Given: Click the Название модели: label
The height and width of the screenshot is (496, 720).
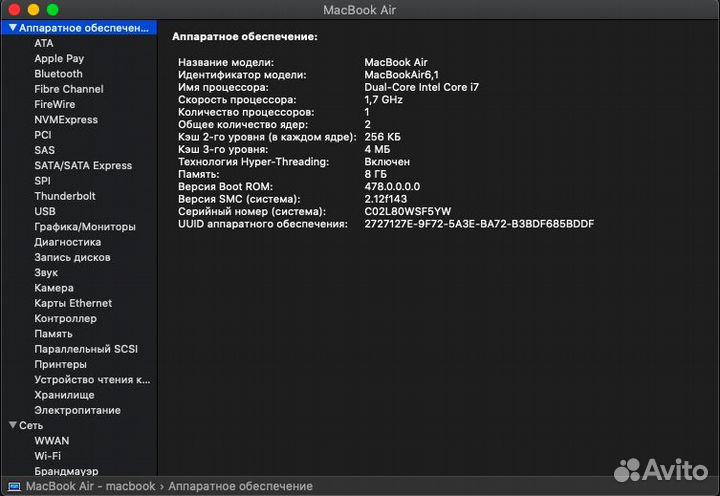Looking at the screenshot, I should [x=225, y=62].
